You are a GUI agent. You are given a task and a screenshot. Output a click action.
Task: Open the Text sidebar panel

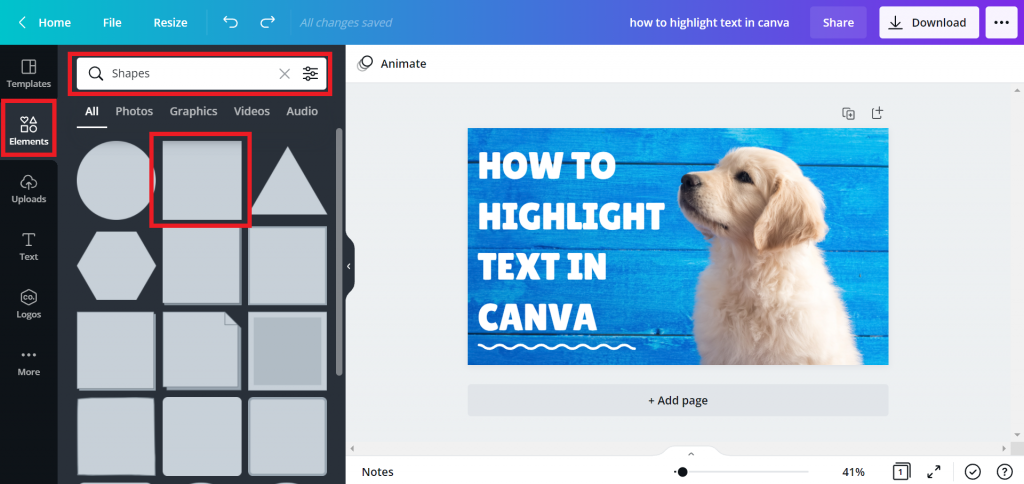pos(29,246)
